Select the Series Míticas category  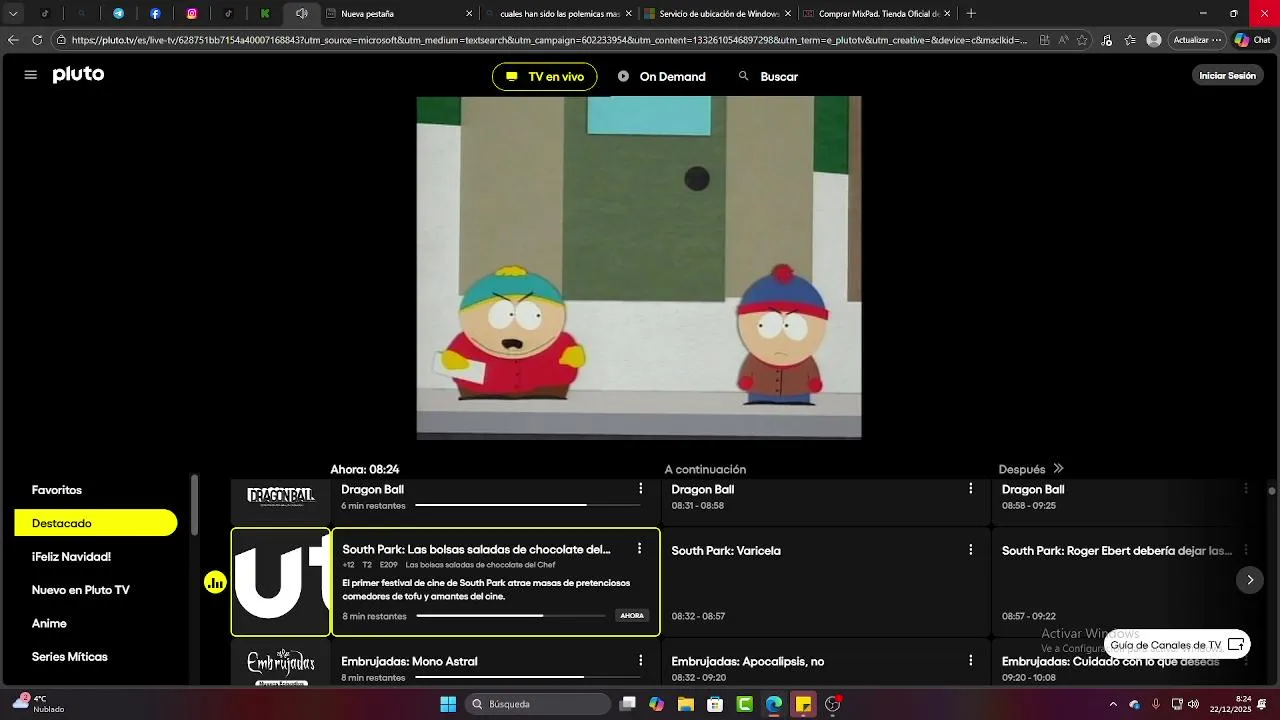[69, 657]
